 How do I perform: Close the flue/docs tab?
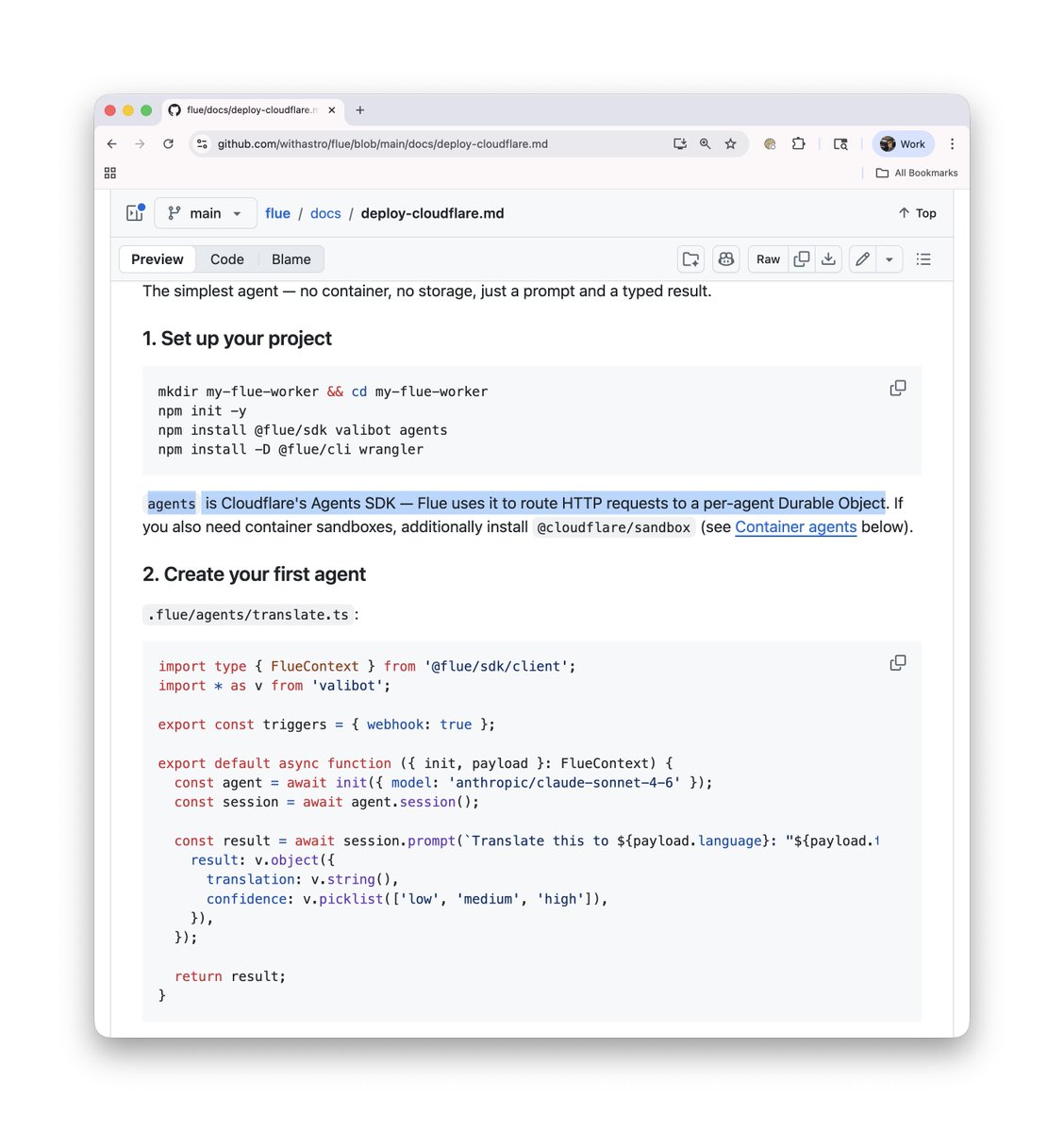click(332, 110)
